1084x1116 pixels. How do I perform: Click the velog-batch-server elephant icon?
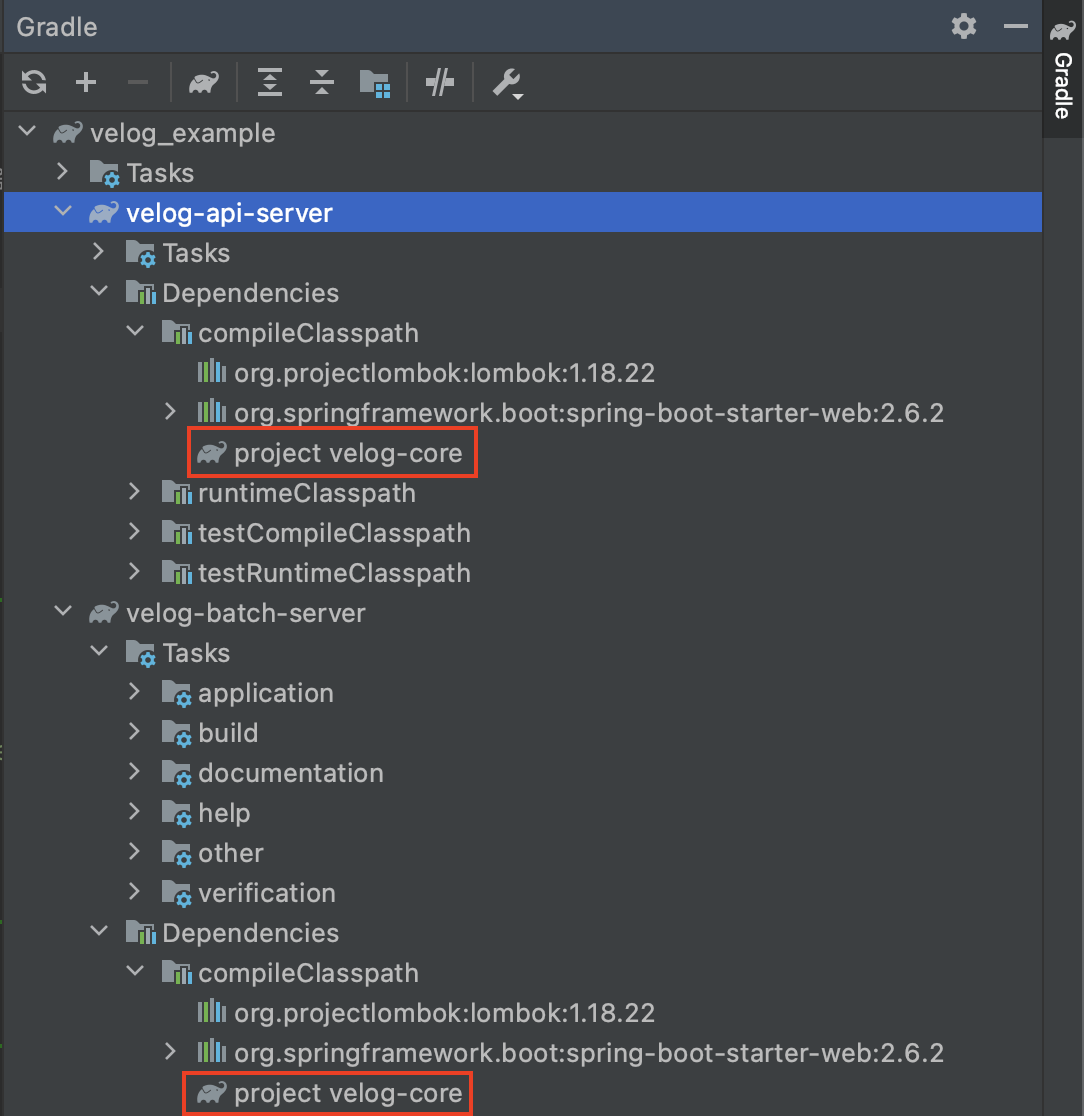click(104, 613)
